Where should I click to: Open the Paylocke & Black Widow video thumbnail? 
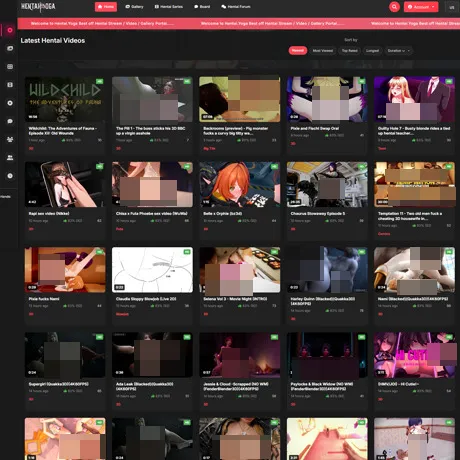327,355
